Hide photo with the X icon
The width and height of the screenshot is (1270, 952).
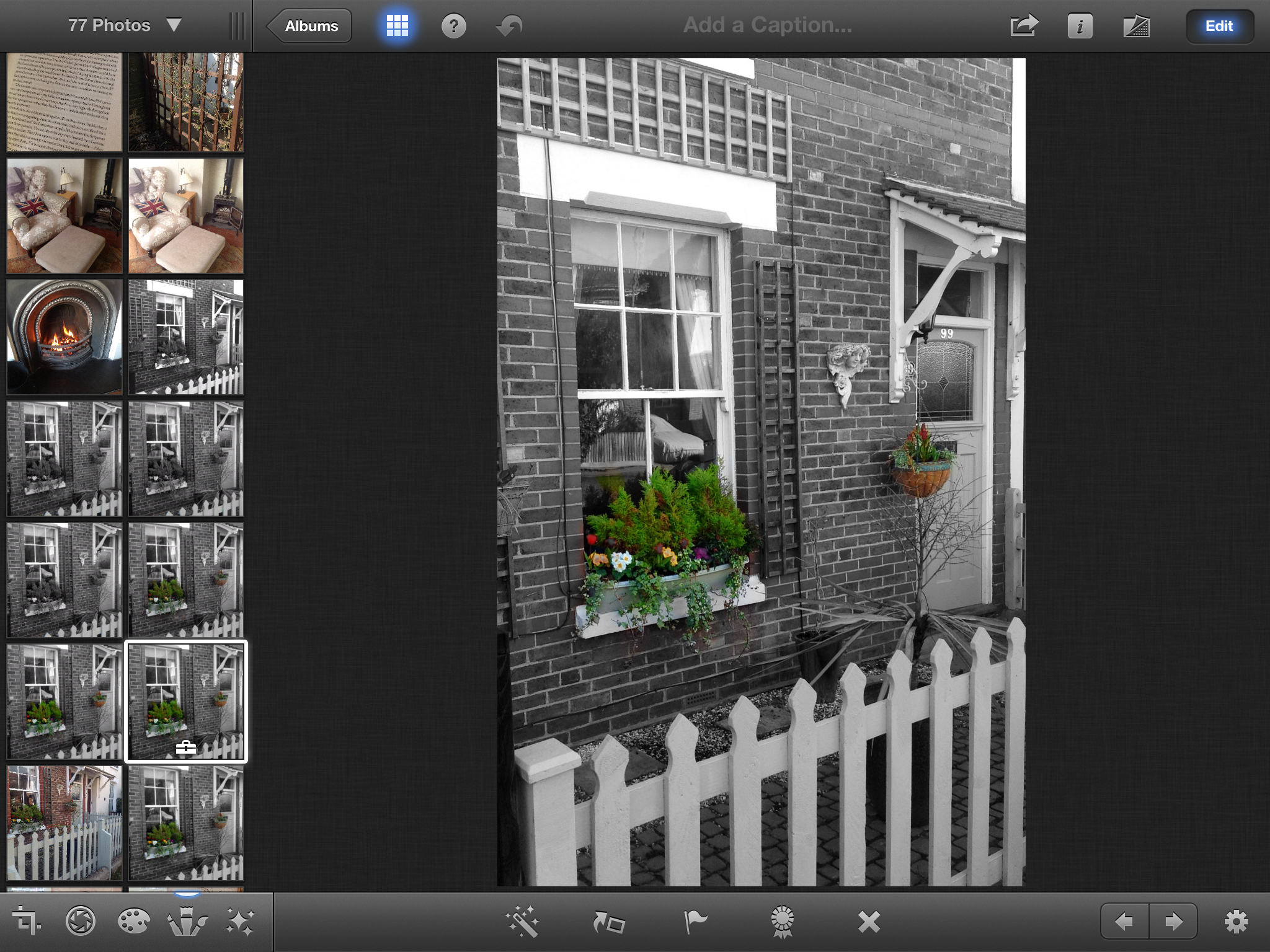(869, 922)
